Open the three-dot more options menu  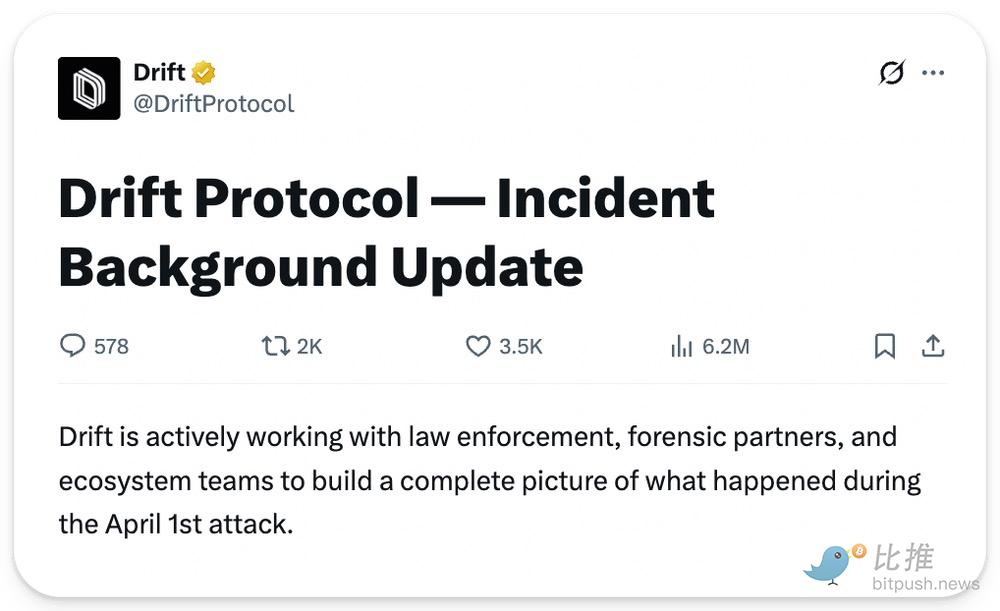(x=933, y=73)
